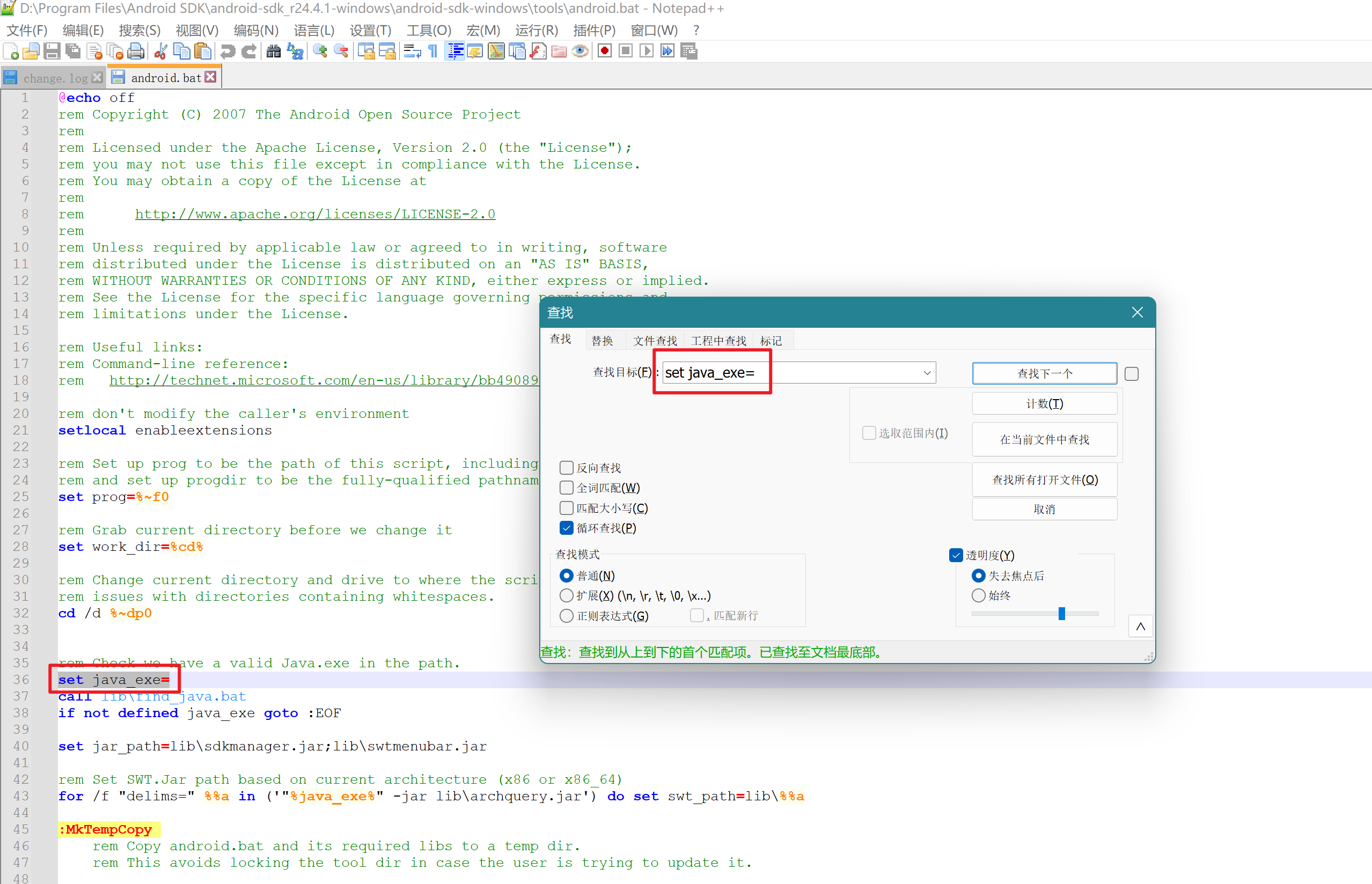Click the New file toolbar icon
Image resolution: width=1372 pixels, height=884 pixels.
(11, 51)
